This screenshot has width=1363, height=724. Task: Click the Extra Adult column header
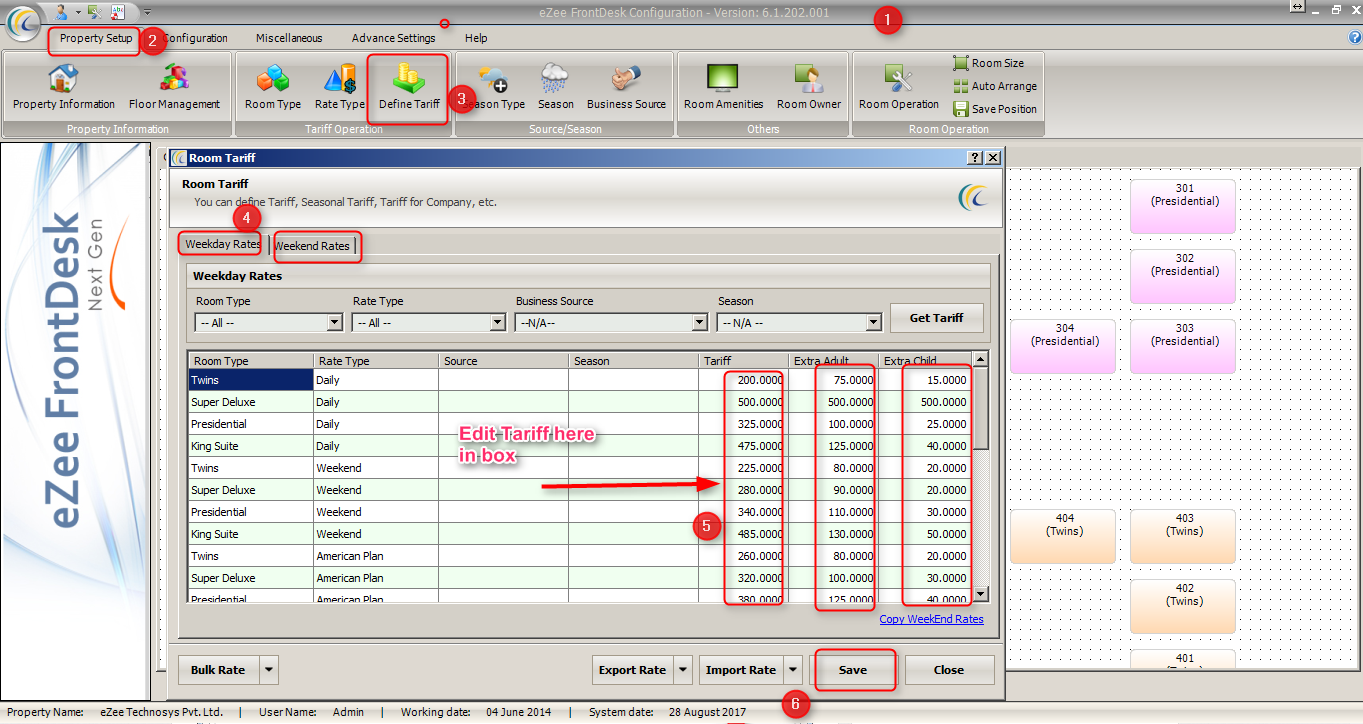[x=833, y=361]
